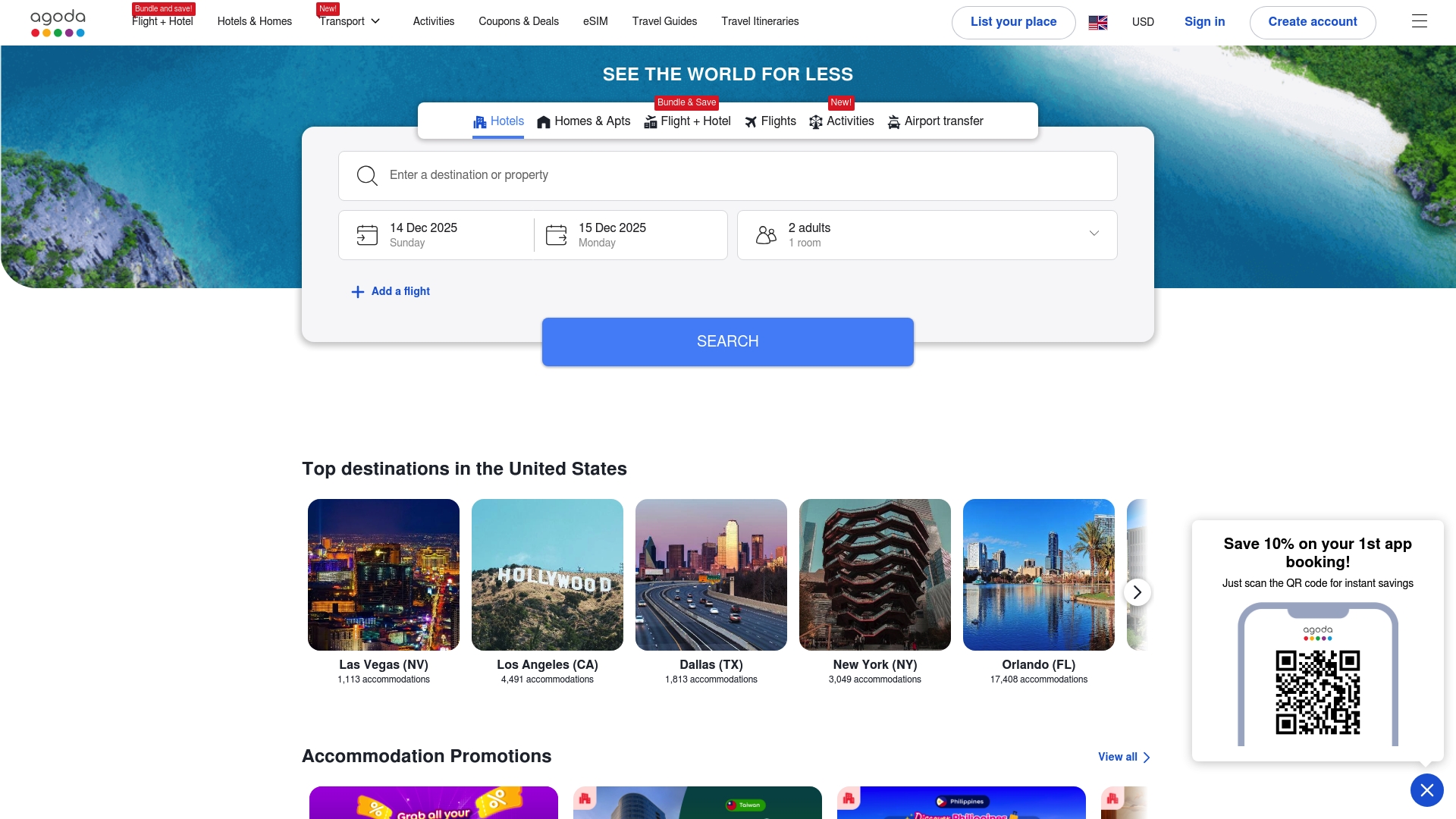Open the hamburger menu
This screenshot has width=1456, height=819.
click(1419, 20)
